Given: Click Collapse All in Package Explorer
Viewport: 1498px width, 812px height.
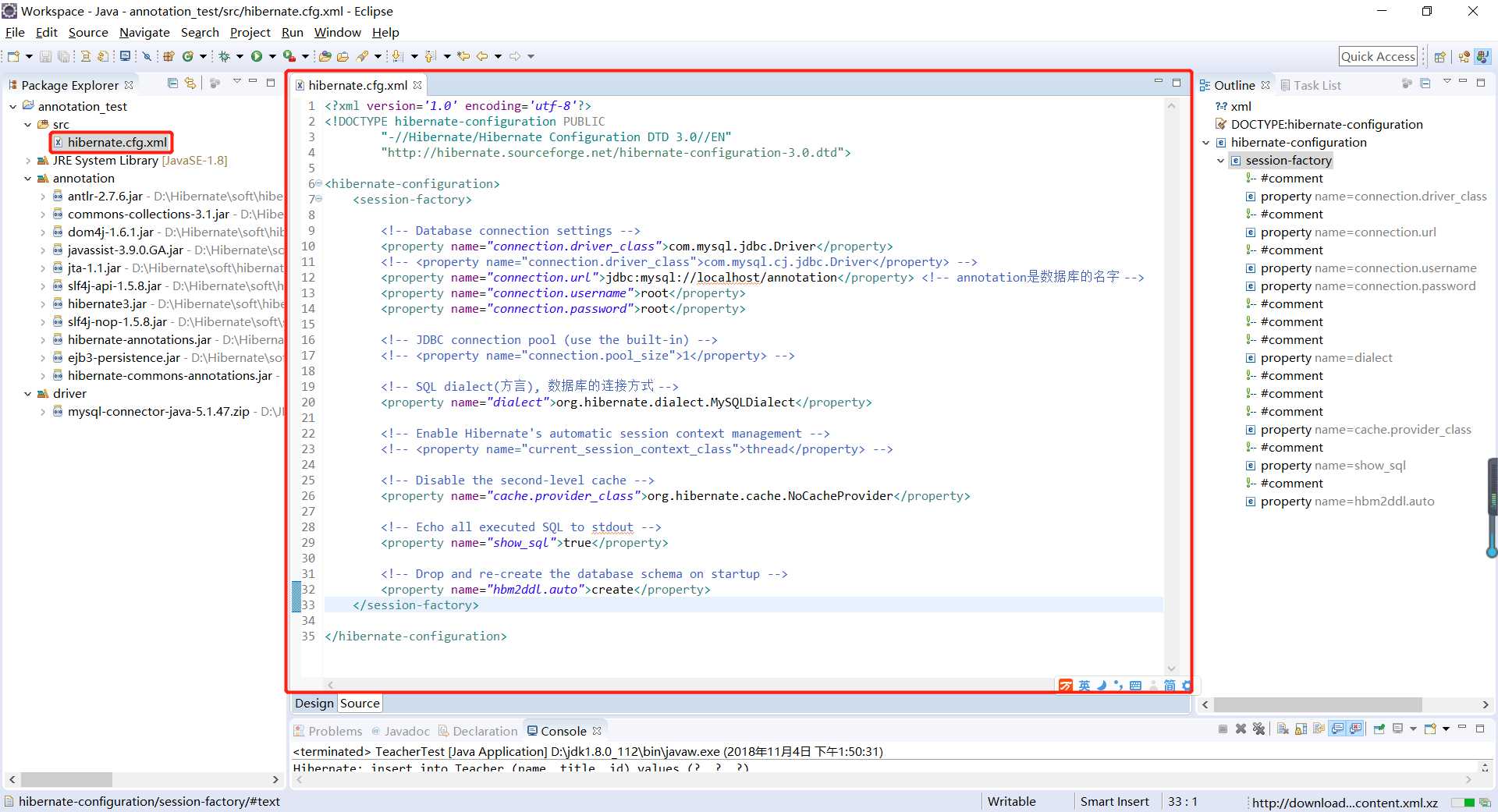Looking at the screenshot, I should click(x=173, y=83).
